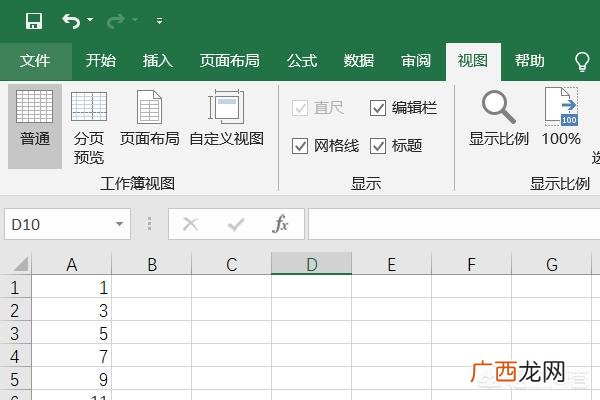This screenshot has height=400, width=600.
Task: Select column A header
Action: [x=72, y=264]
